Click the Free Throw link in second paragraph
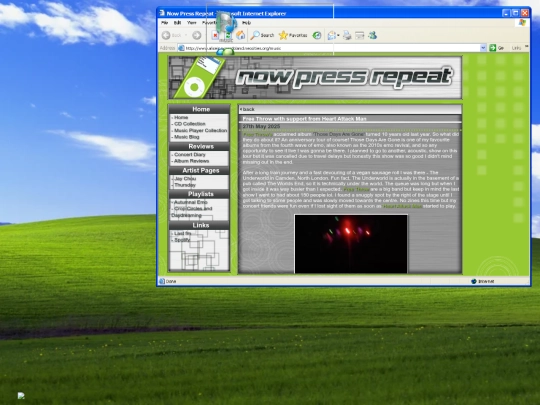The width and height of the screenshot is (540, 405). point(356,189)
